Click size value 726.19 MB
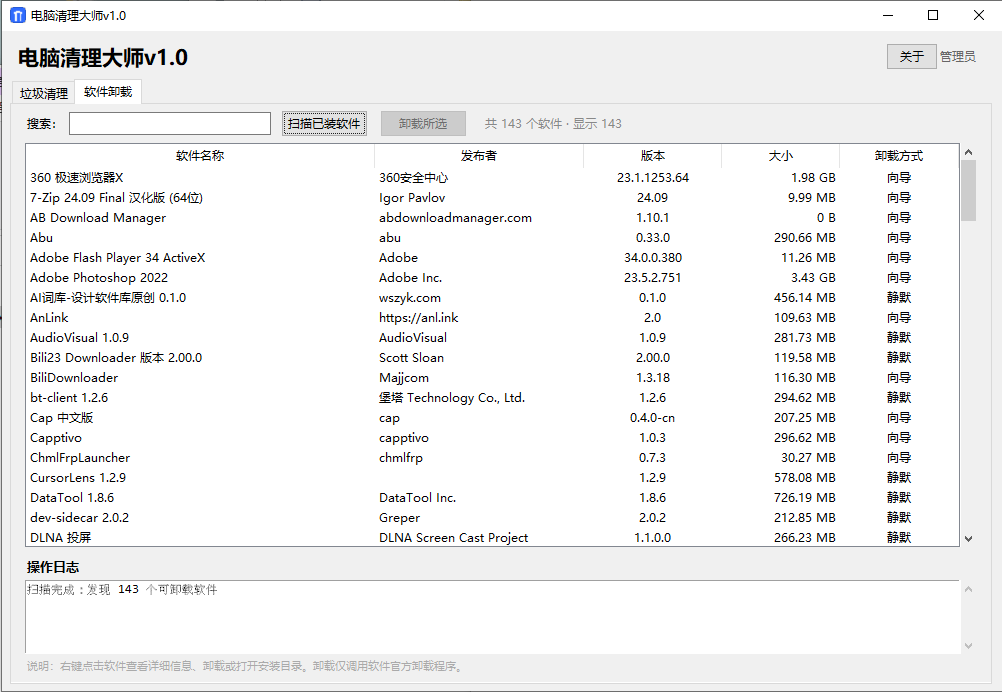 pos(805,498)
